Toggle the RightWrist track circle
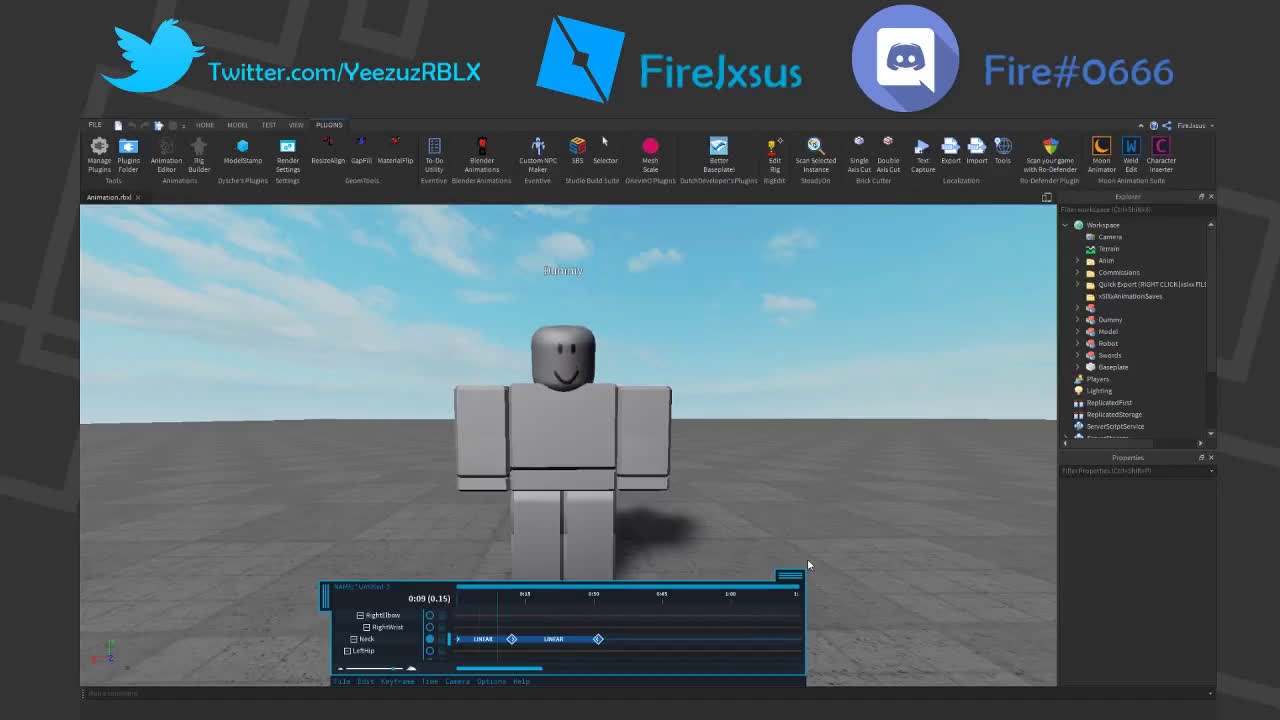The image size is (1280, 720). coord(430,627)
